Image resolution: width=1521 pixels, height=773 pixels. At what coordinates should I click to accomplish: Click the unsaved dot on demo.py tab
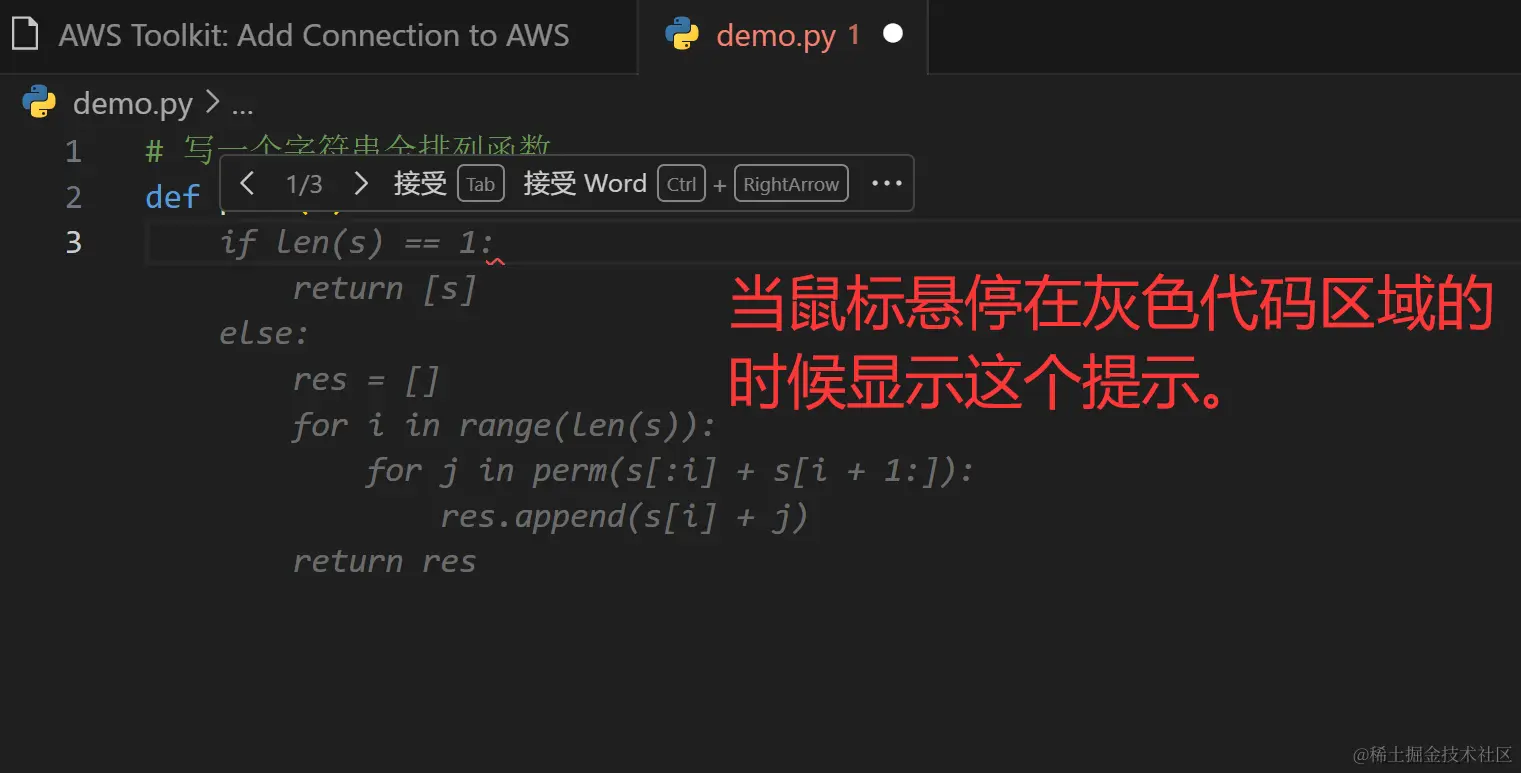pyautogui.click(x=893, y=35)
